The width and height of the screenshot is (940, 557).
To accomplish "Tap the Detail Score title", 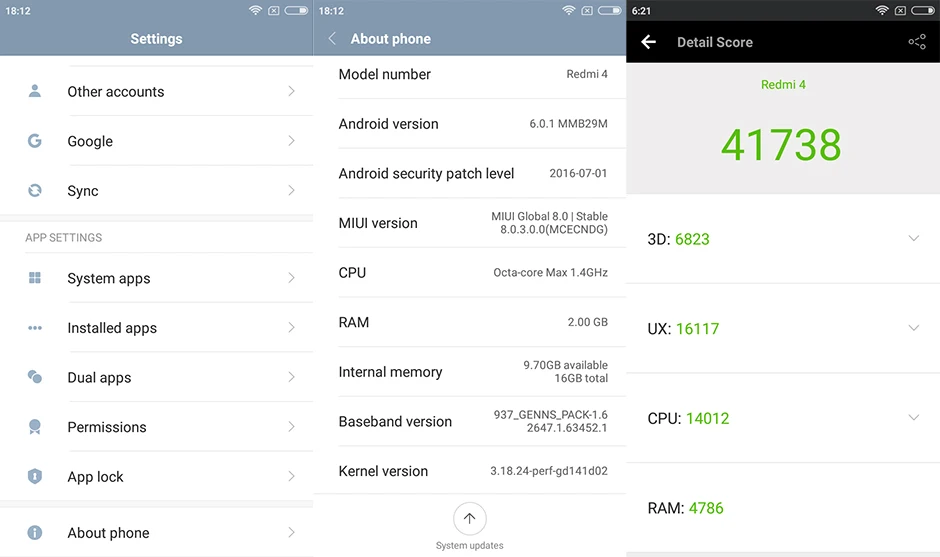I will 715,42.
